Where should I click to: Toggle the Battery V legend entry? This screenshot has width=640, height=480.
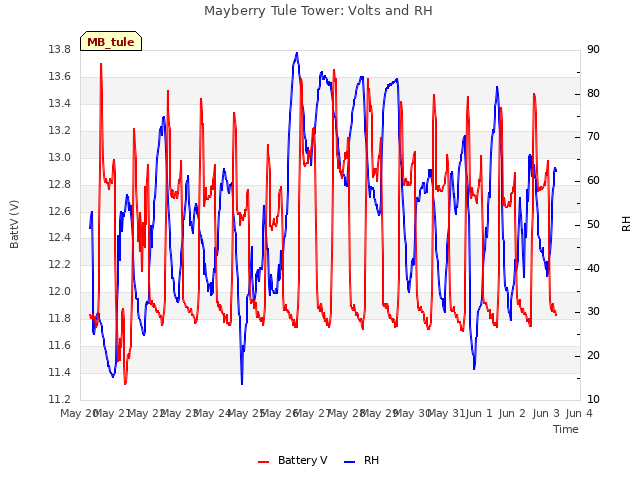(x=293, y=460)
